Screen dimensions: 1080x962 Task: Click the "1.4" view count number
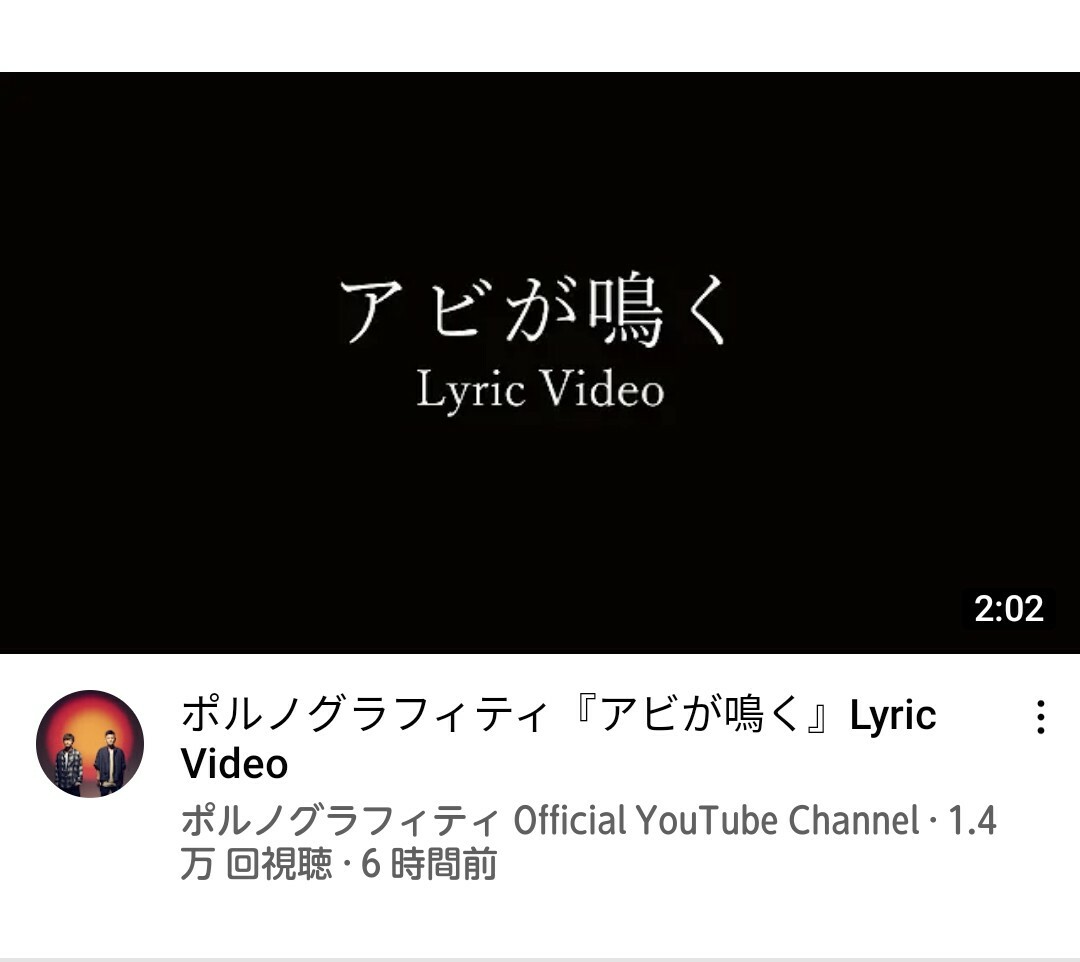[972, 820]
